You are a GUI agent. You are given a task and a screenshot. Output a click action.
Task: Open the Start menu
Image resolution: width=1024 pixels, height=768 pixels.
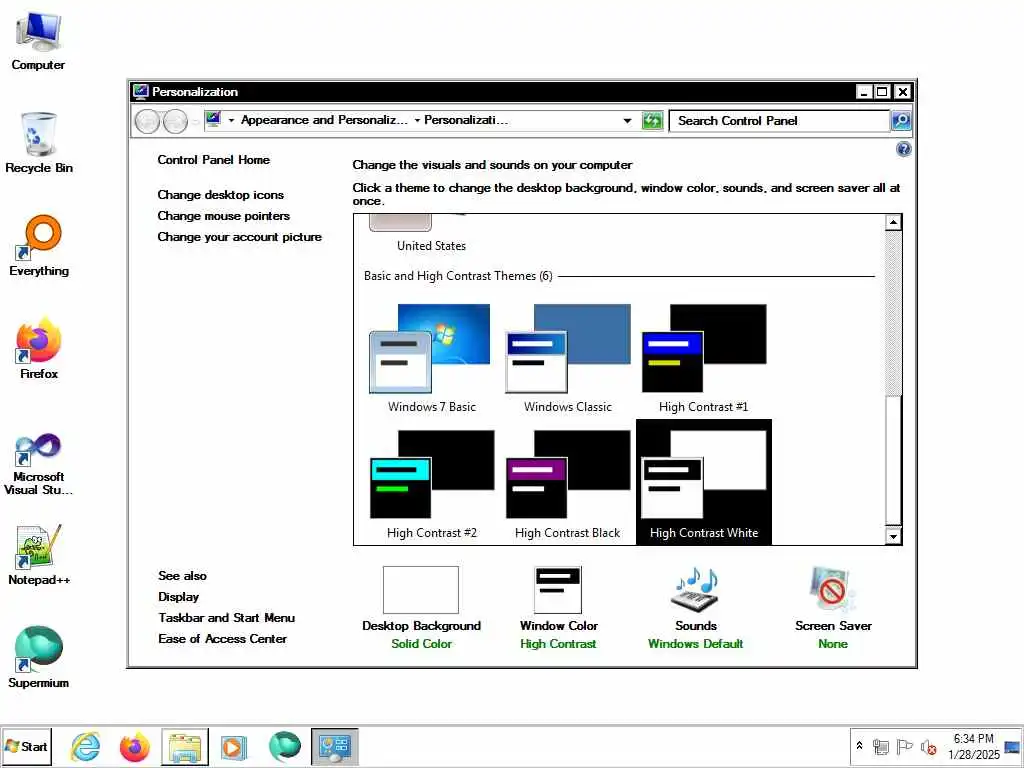click(x=27, y=746)
